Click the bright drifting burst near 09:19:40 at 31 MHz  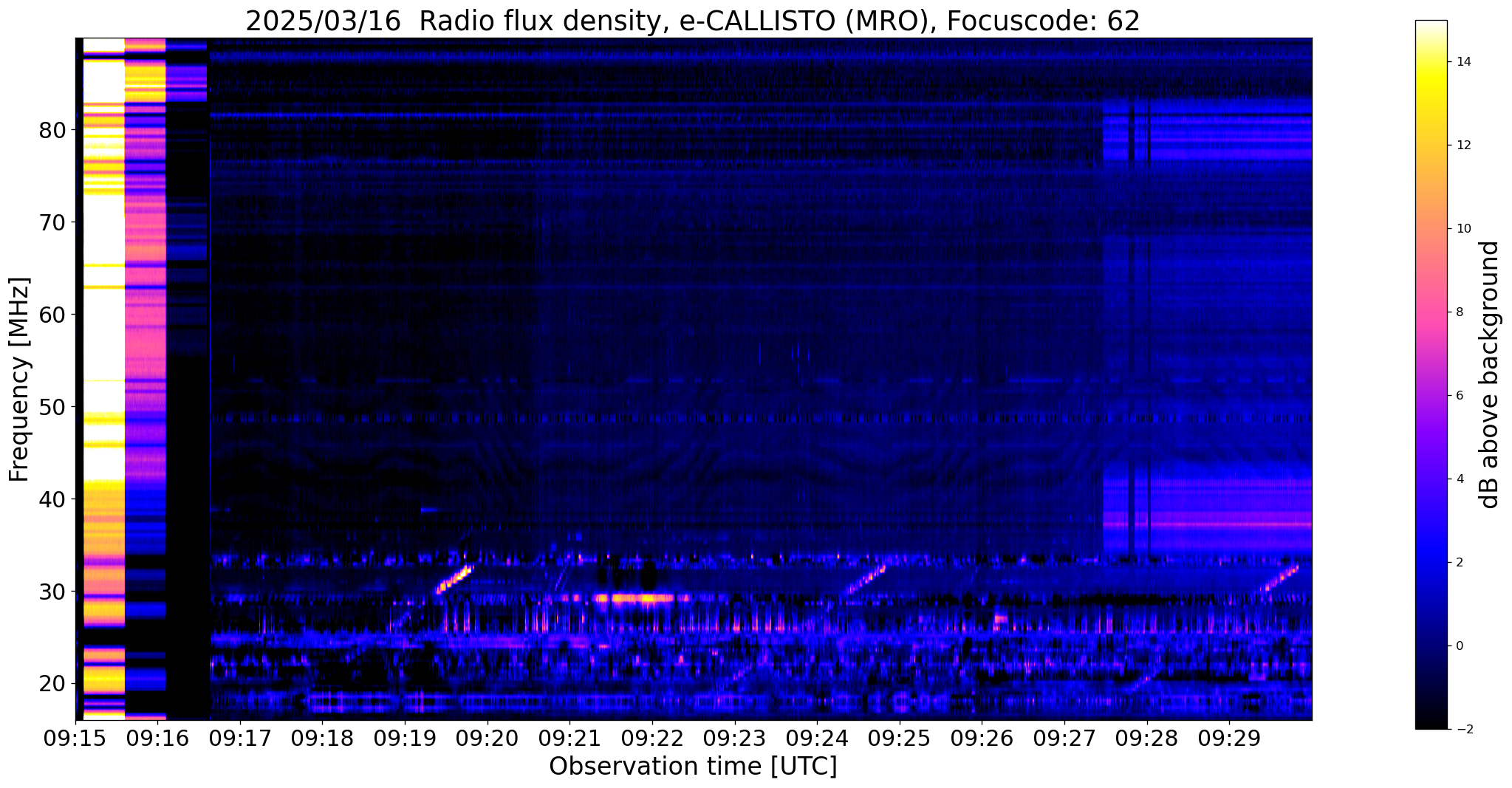point(454,579)
